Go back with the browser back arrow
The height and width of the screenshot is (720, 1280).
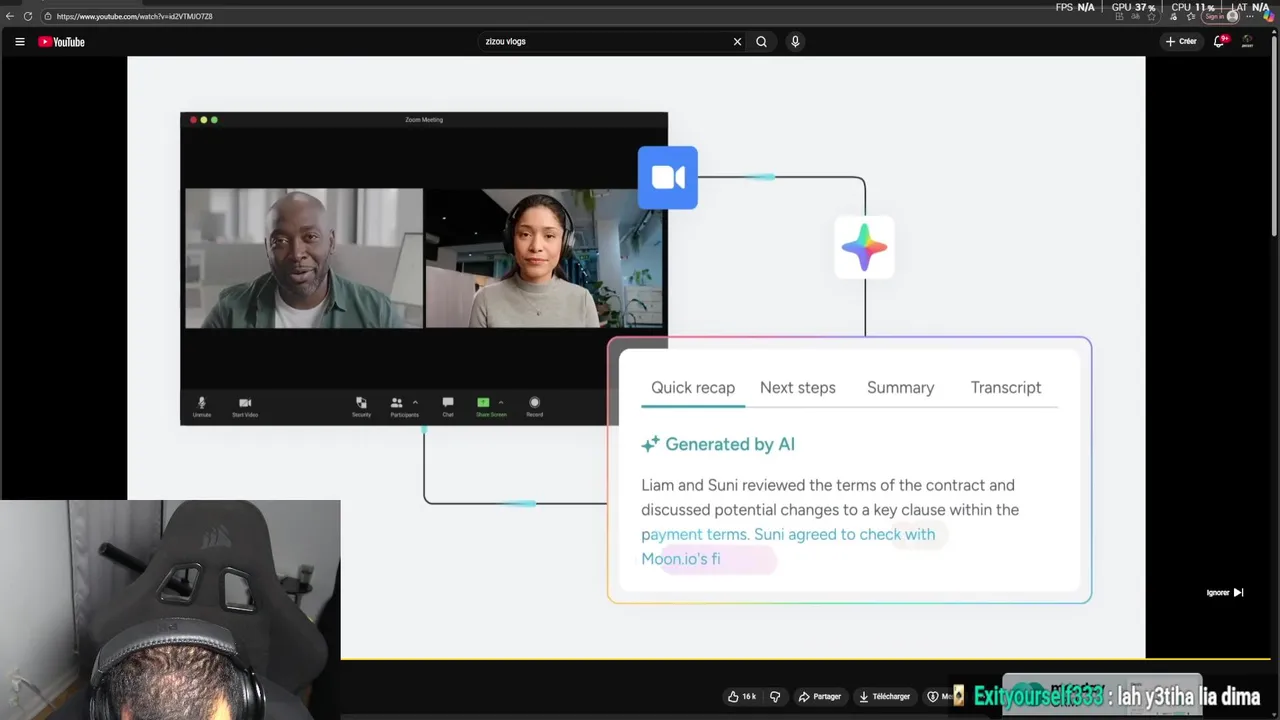10,16
